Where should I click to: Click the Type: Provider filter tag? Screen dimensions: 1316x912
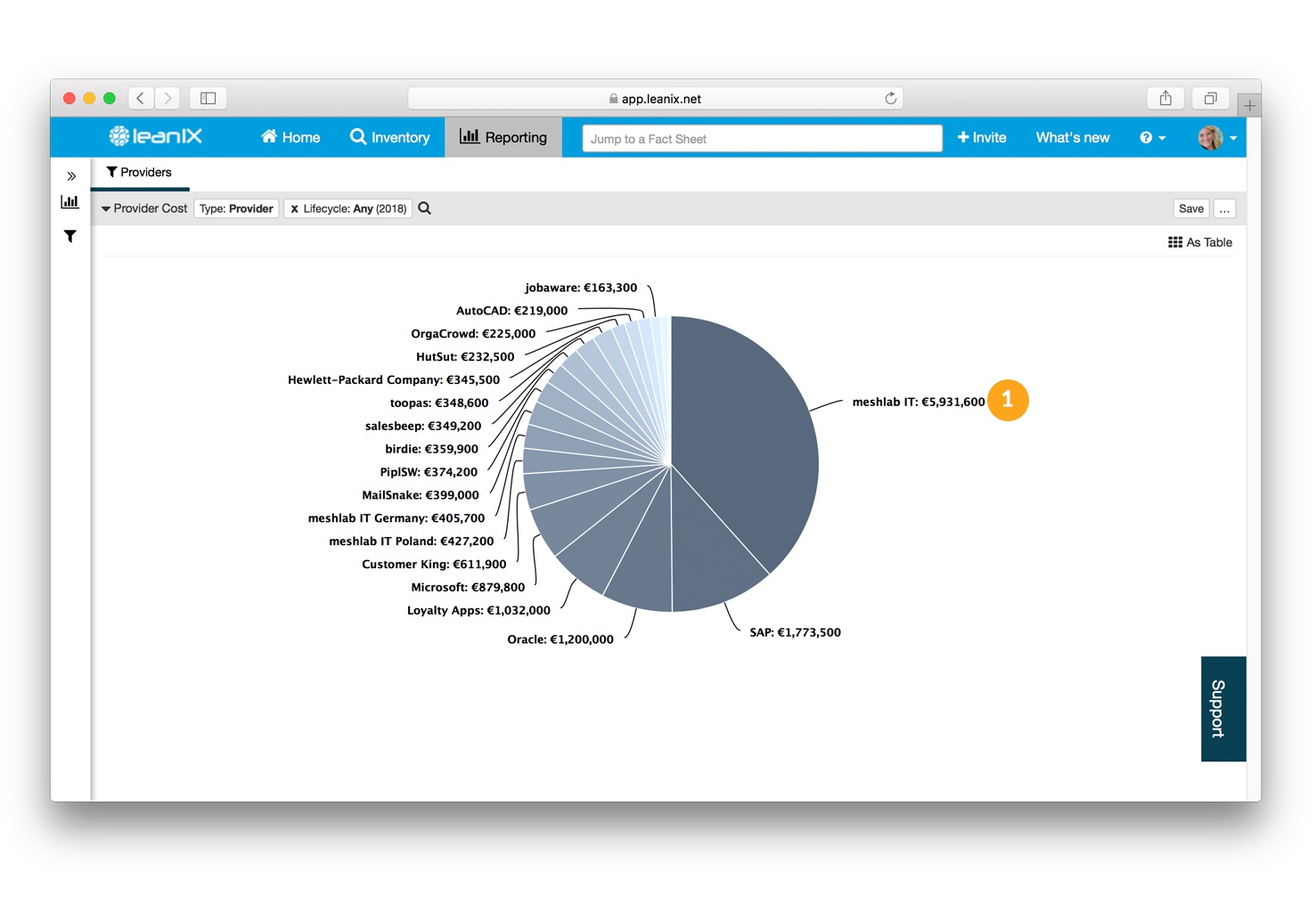(236, 208)
